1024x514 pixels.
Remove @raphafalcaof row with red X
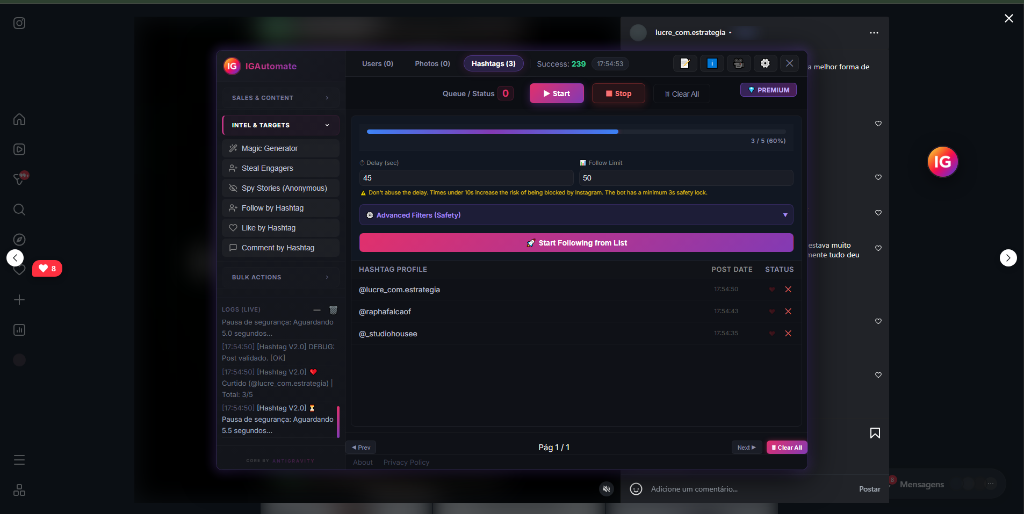click(x=788, y=312)
